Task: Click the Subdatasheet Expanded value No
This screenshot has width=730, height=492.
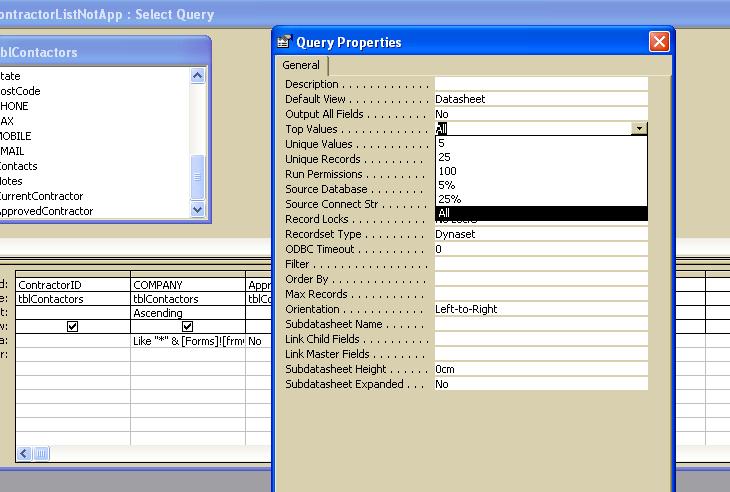Action: [541, 384]
